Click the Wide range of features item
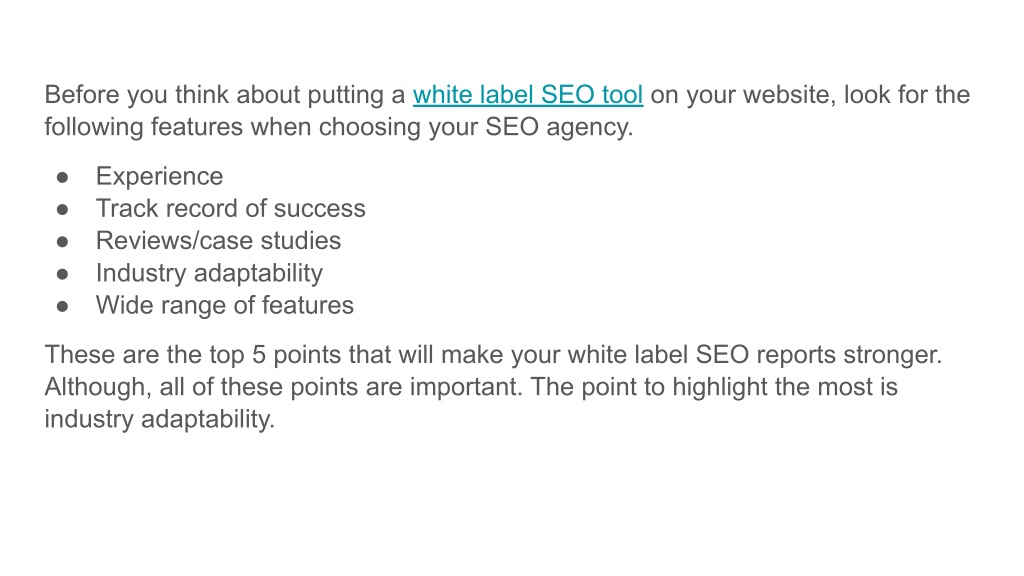The width and height of the screenshot is (1024, 576). (225, 306)
